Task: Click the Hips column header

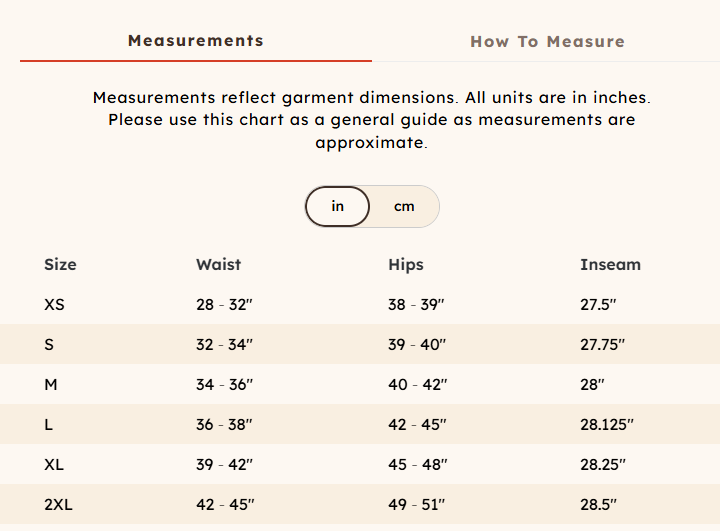Action: click(x=406, y=265)
